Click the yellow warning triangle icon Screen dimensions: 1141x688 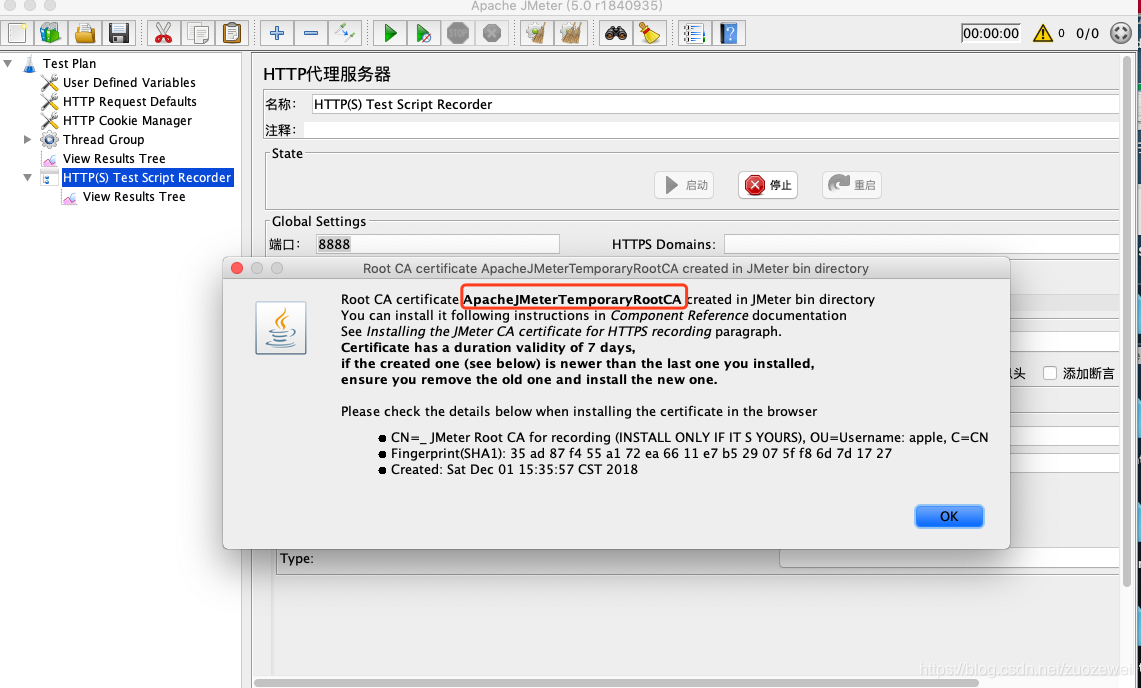pyautogui.click(x=1043, y=33)
